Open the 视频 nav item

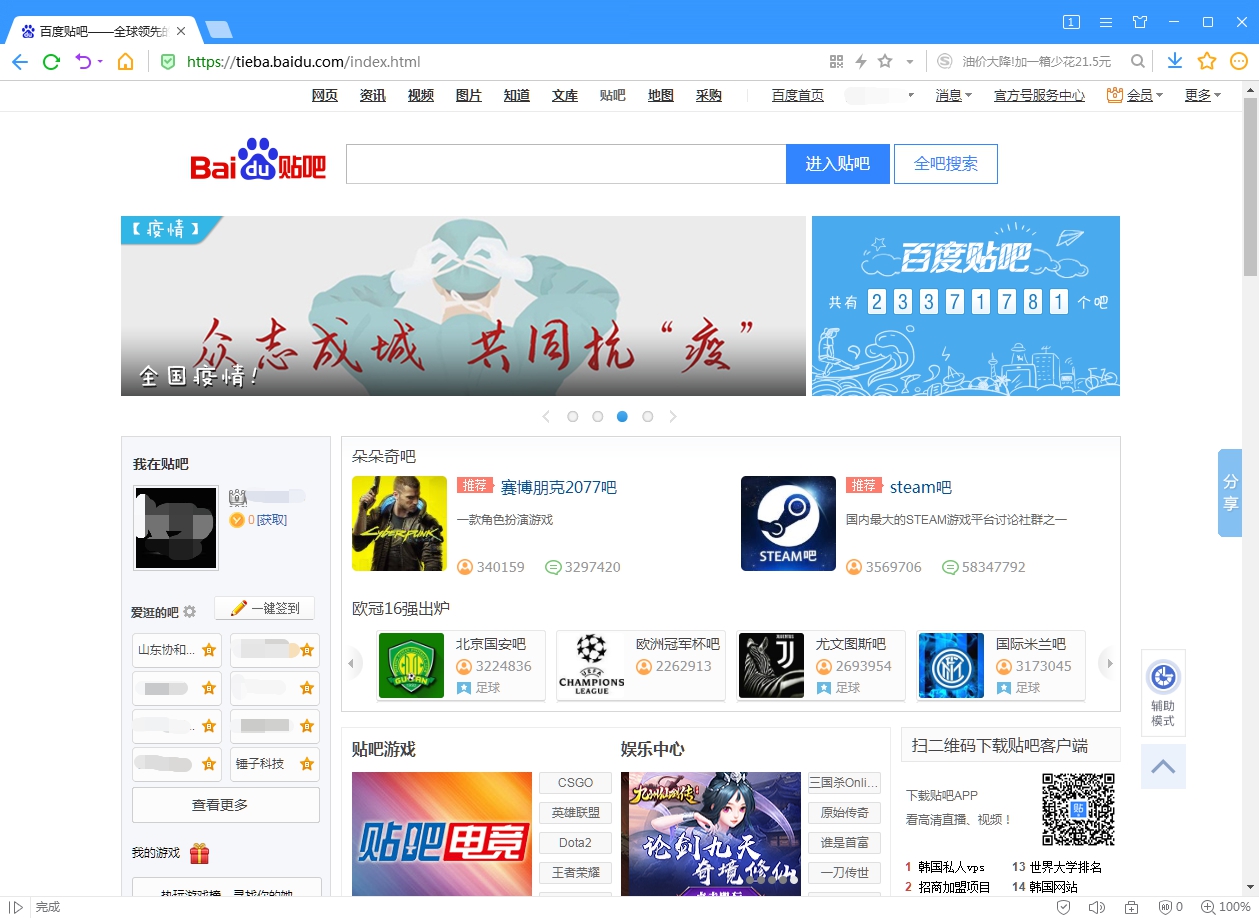421,95
